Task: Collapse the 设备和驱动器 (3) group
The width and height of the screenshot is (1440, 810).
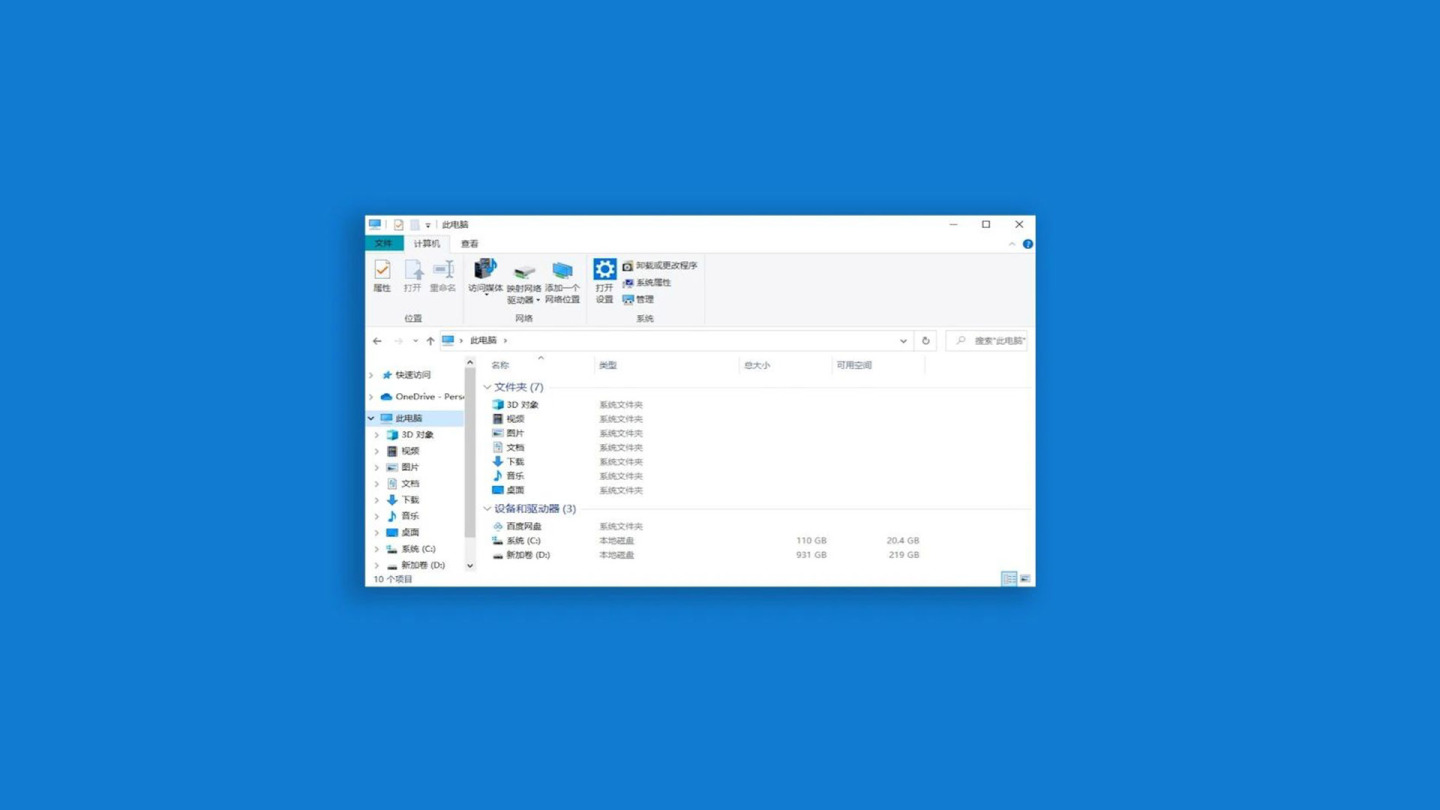Action: (487, 509)
